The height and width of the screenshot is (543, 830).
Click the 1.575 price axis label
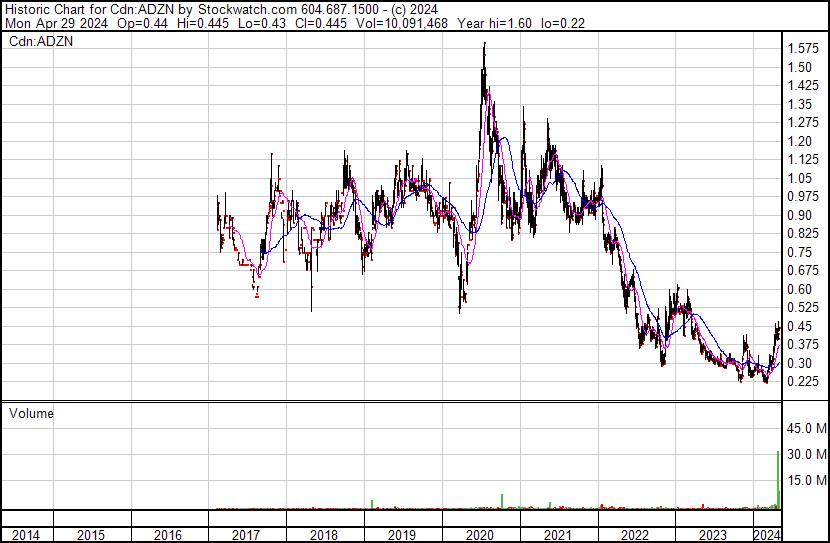click(x=803, y=49)
